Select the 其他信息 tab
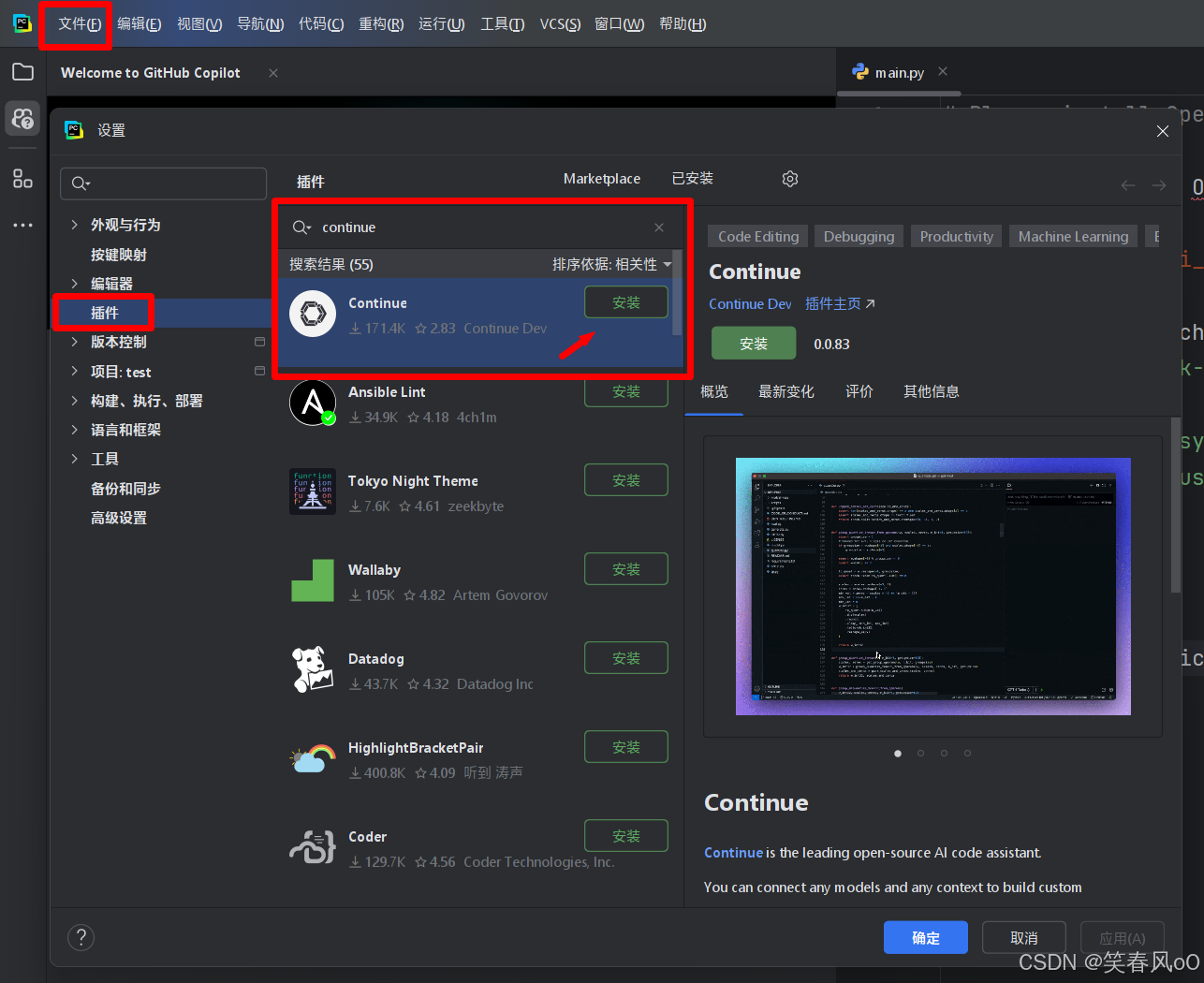Viewport: 1204px width, 983px height. tap(932, 392)
